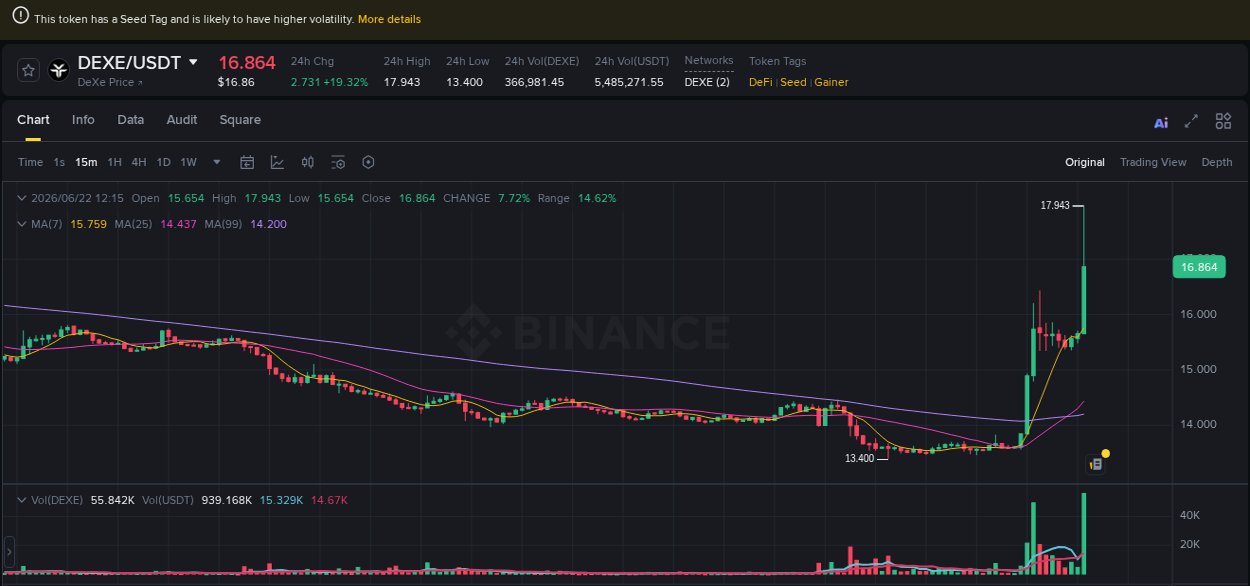Click the Range 14.62% value
The image size is (1250, 586).
point(597,198)
